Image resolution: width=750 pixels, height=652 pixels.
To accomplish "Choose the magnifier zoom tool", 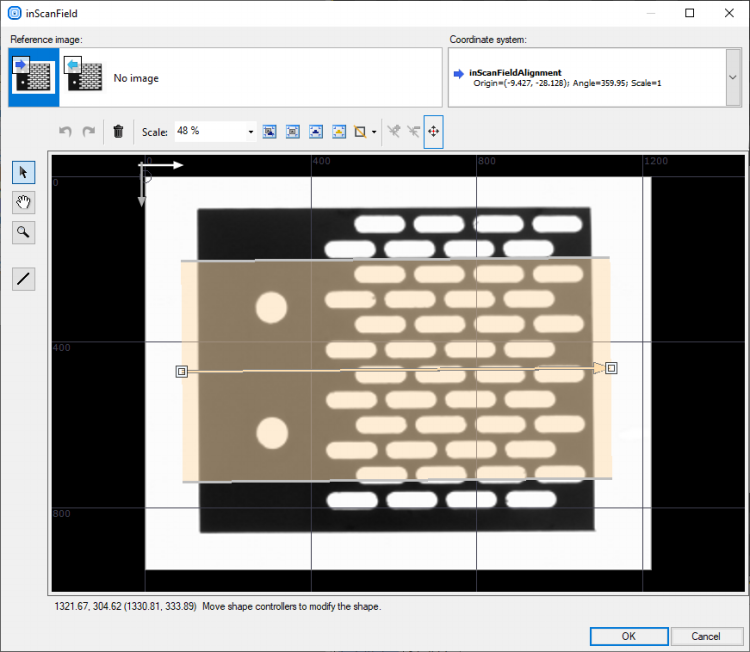I will pos(23,233).
